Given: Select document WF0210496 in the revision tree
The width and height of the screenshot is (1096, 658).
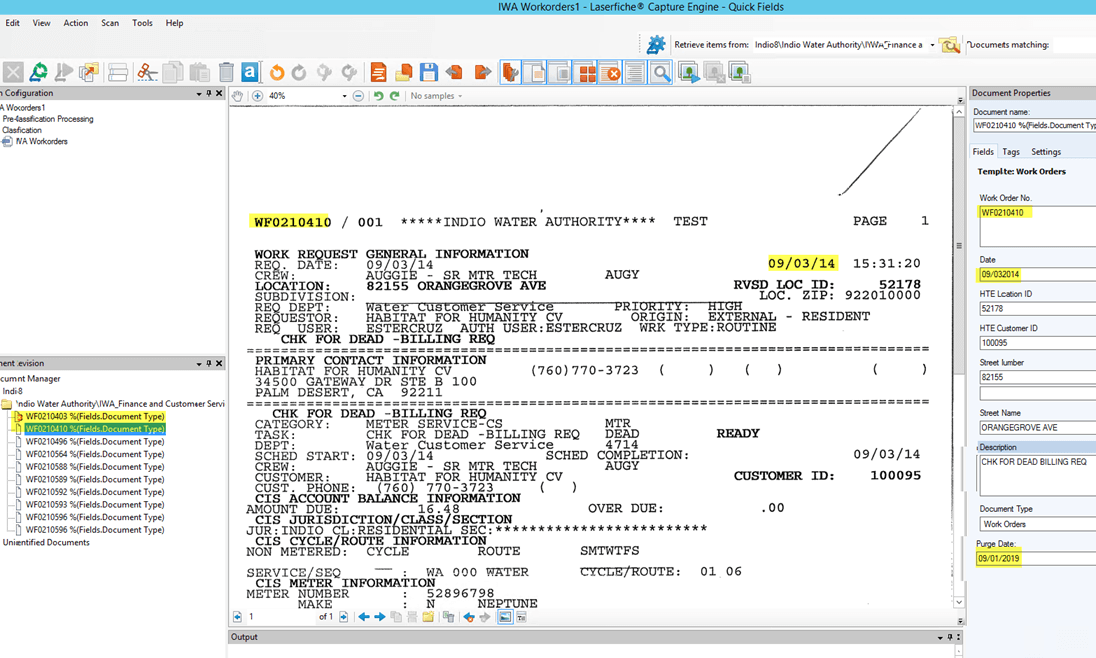Looking at the screenshot, I should click(95, 441).
